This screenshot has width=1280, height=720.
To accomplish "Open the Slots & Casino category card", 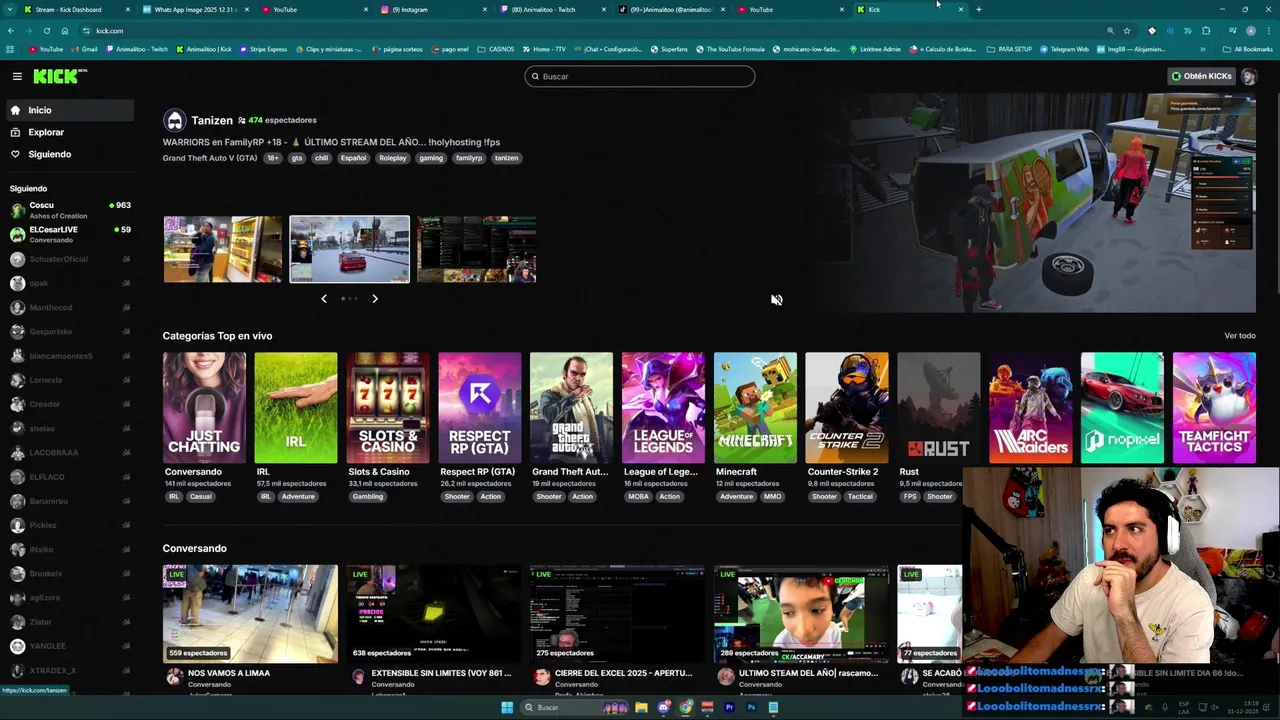I will pyautogui.click(x=388, y=408).
